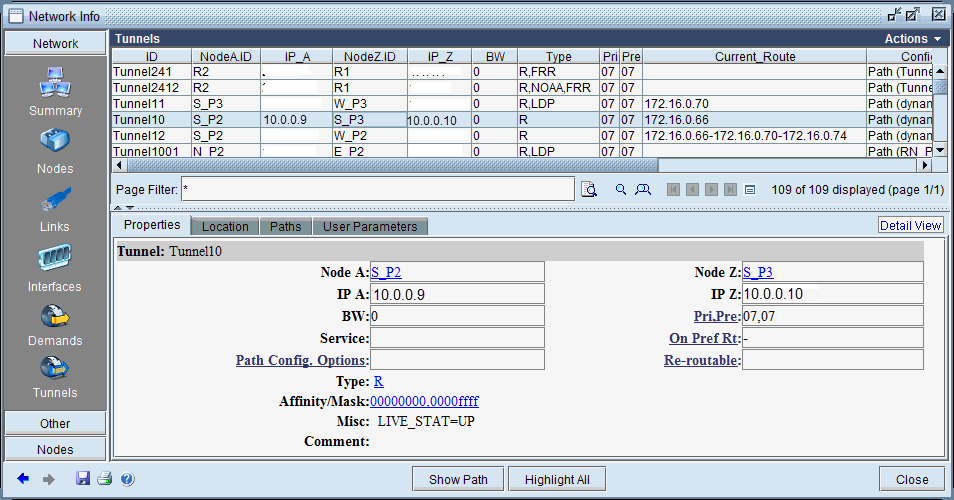Open the User Parameters tab
Screen dimensions: 954x500
point(370,226)
